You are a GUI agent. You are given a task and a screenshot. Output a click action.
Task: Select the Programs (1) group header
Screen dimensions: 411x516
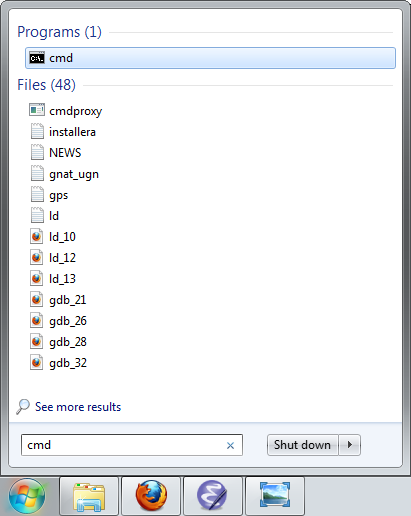(x=59, y=32)
